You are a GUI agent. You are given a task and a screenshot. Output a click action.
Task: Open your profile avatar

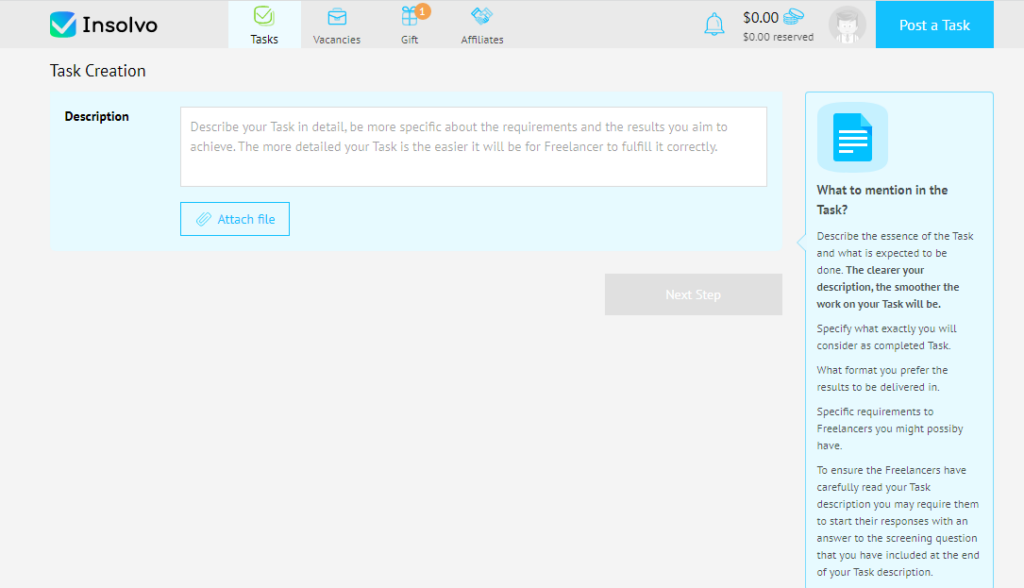tap(846, 24)
